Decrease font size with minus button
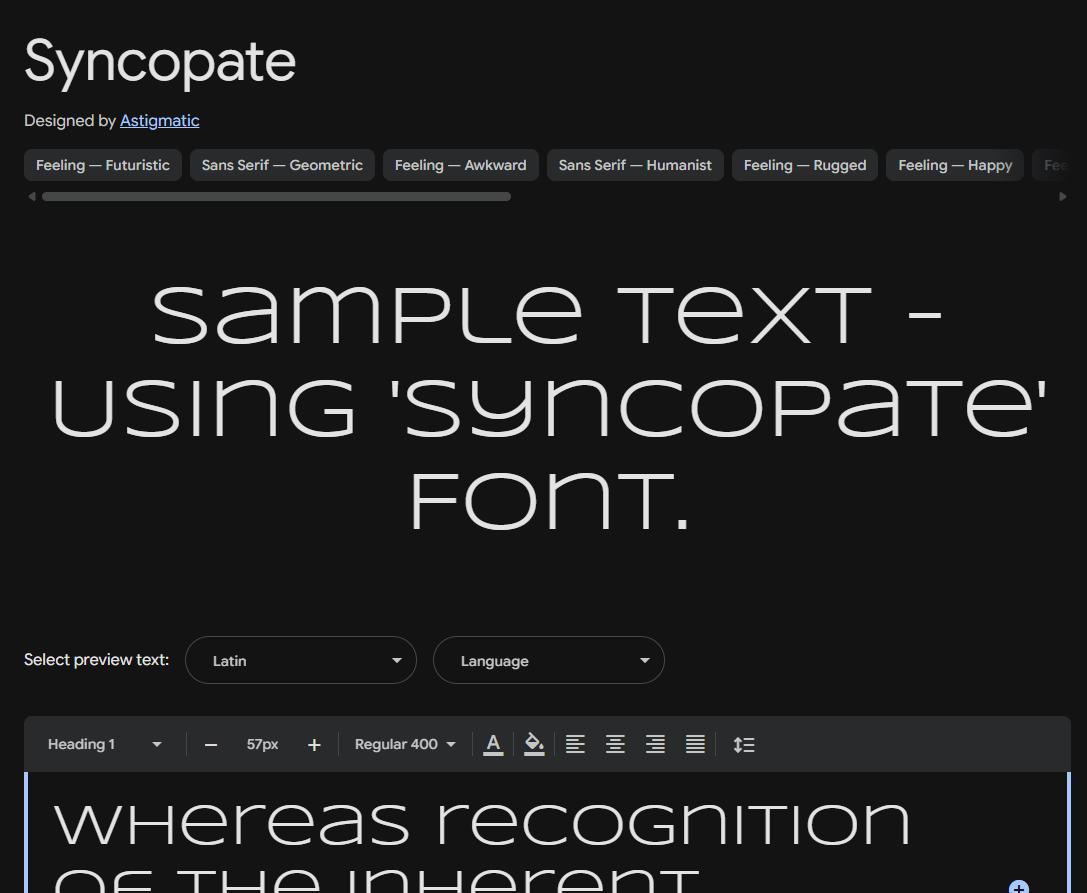This screenshot has width=1087, height=893. [211, 745]
